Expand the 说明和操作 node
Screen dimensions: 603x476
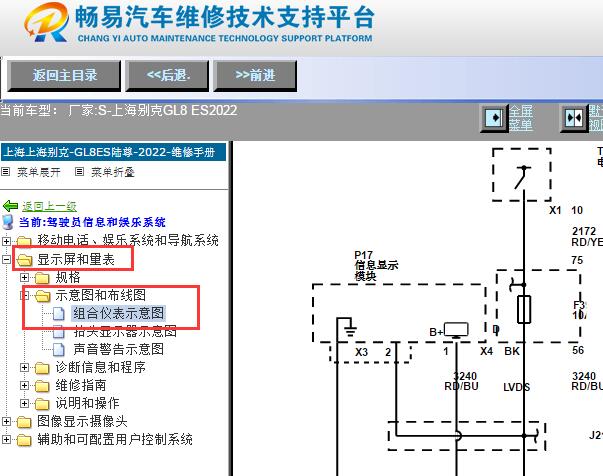pyautogui.click(x=24, y=403)
